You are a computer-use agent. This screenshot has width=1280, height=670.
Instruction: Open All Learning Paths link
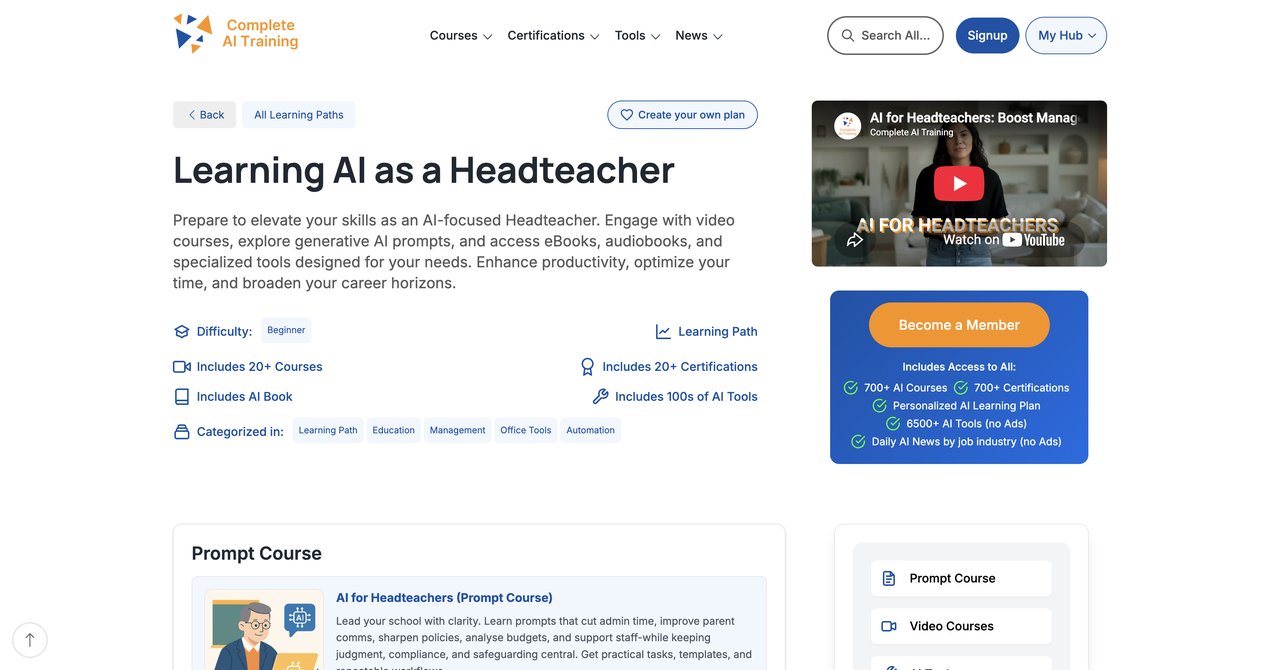pos(298,115)
